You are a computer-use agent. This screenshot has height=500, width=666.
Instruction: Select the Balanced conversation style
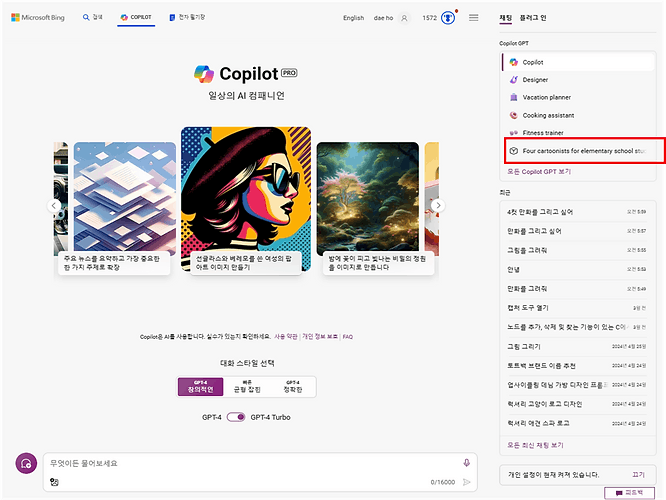pos(247,387)
